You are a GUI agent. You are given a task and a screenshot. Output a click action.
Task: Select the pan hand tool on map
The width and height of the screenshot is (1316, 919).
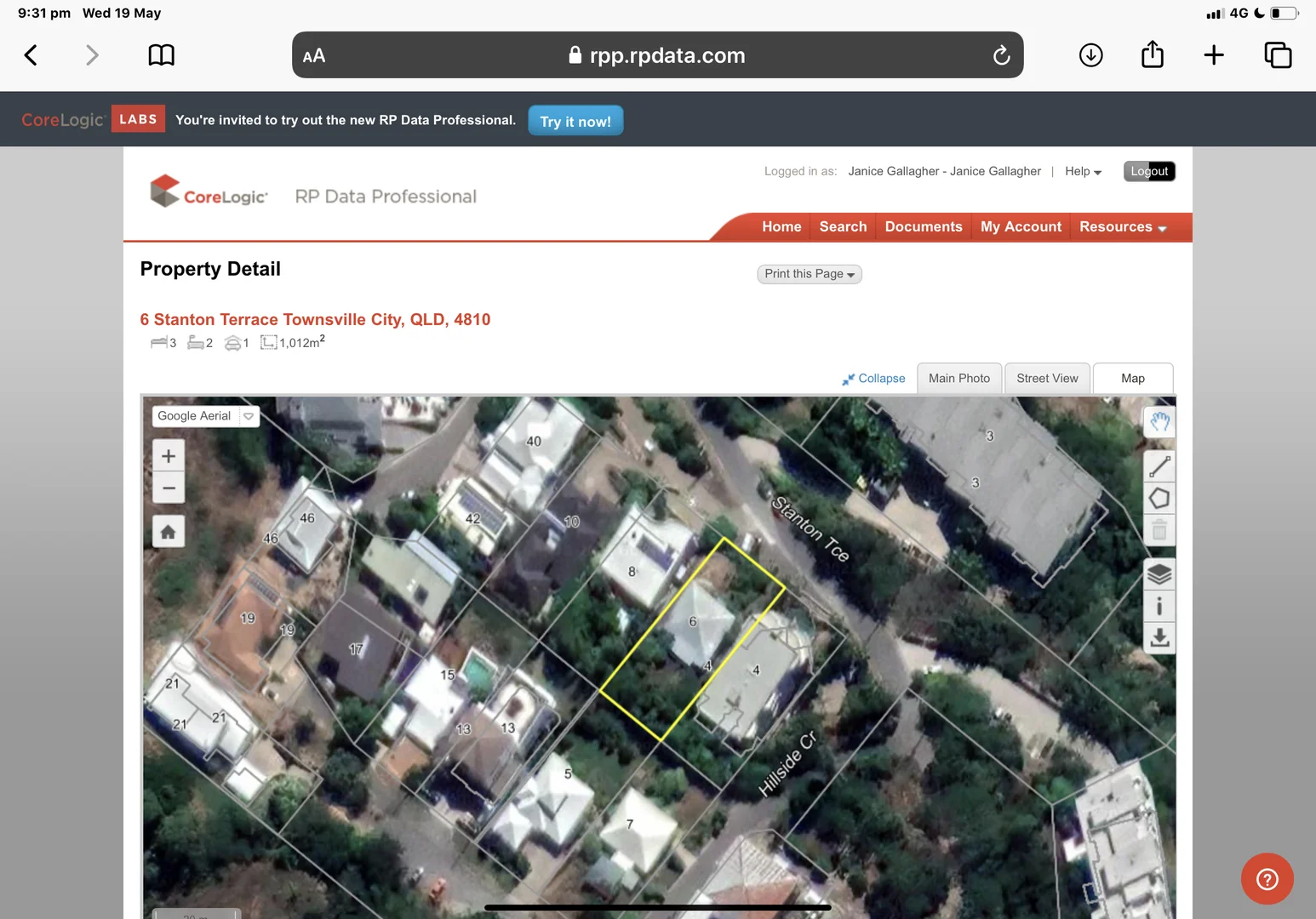click(x=1159, y=421)
